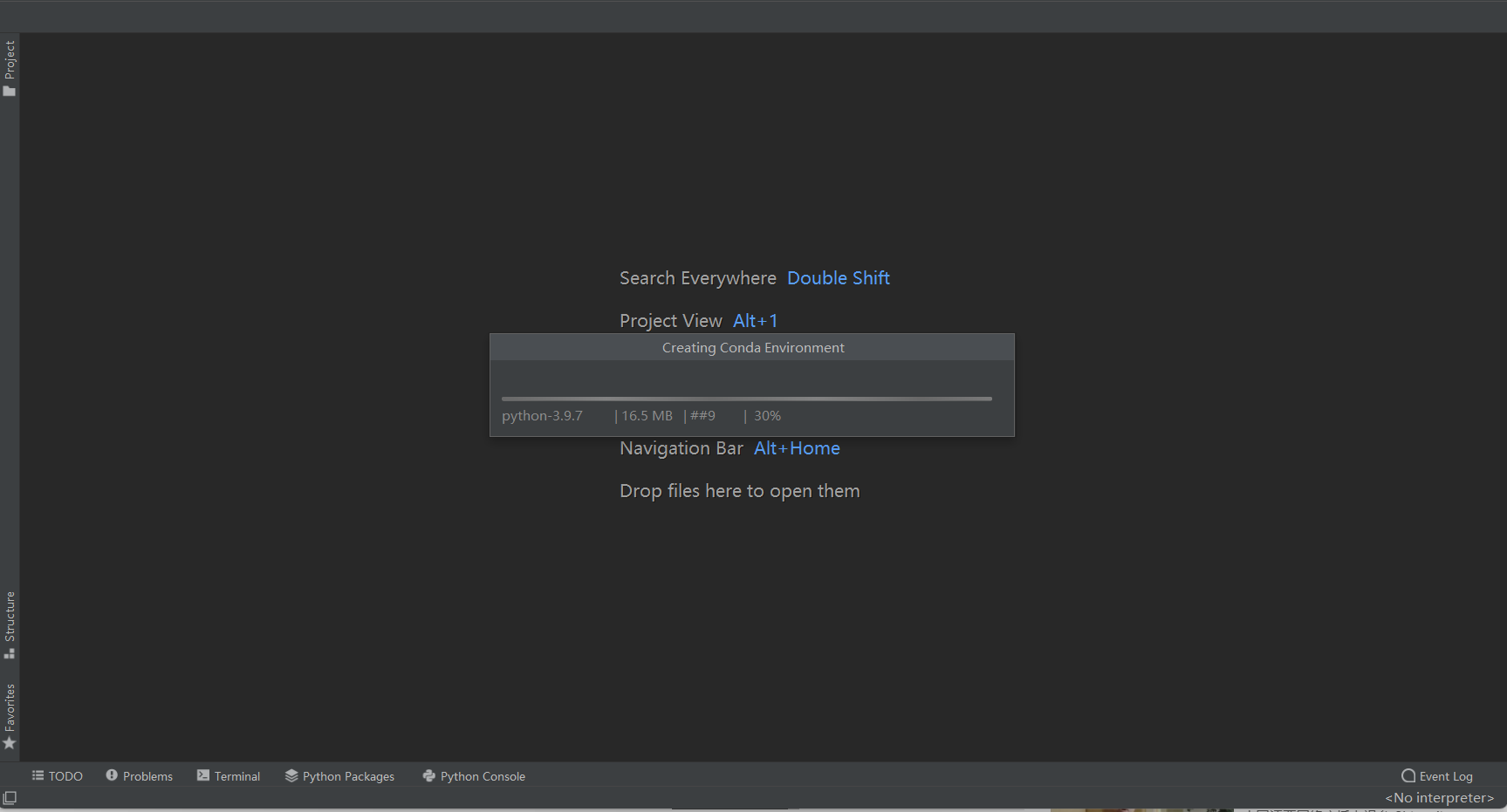Image resolution: width=1507 pixels, height=812 pixels.
Task: Click the Conda environment progress bar
Action: (747, 399)
